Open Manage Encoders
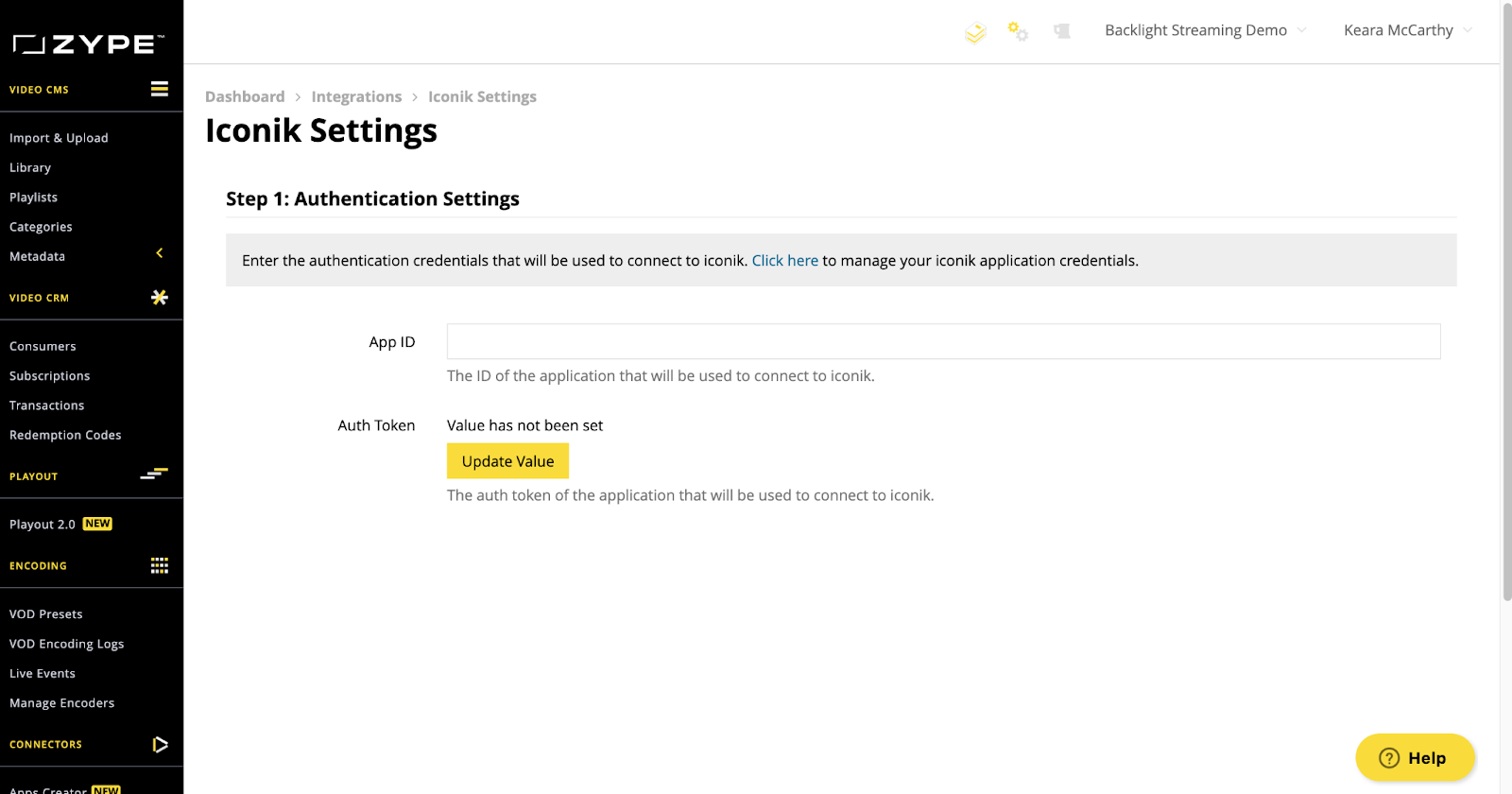Screen dimensions: 1512x794 point(62,703)
